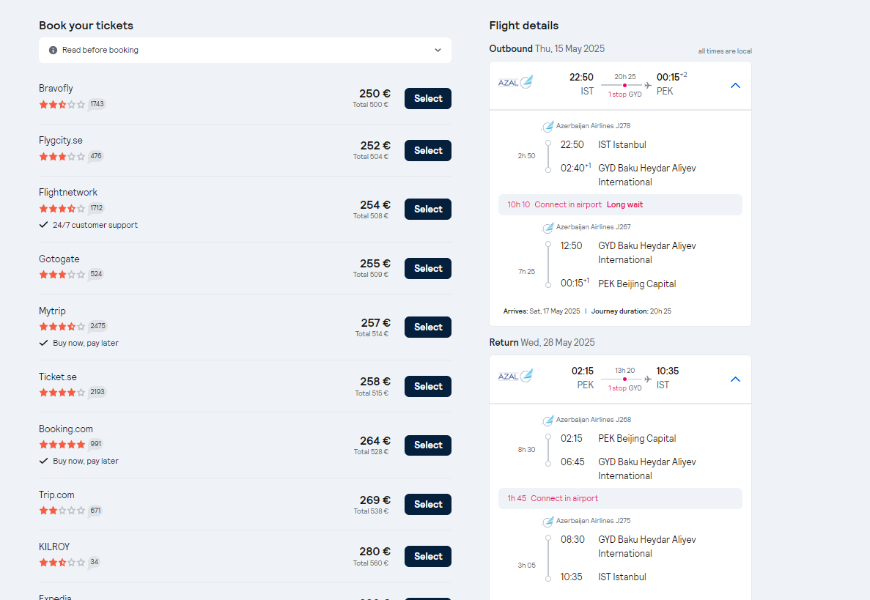Screen dimensions: 870x600
Task: Collapse the outbound flight details chevron
Action: click(x=735, y=85)
